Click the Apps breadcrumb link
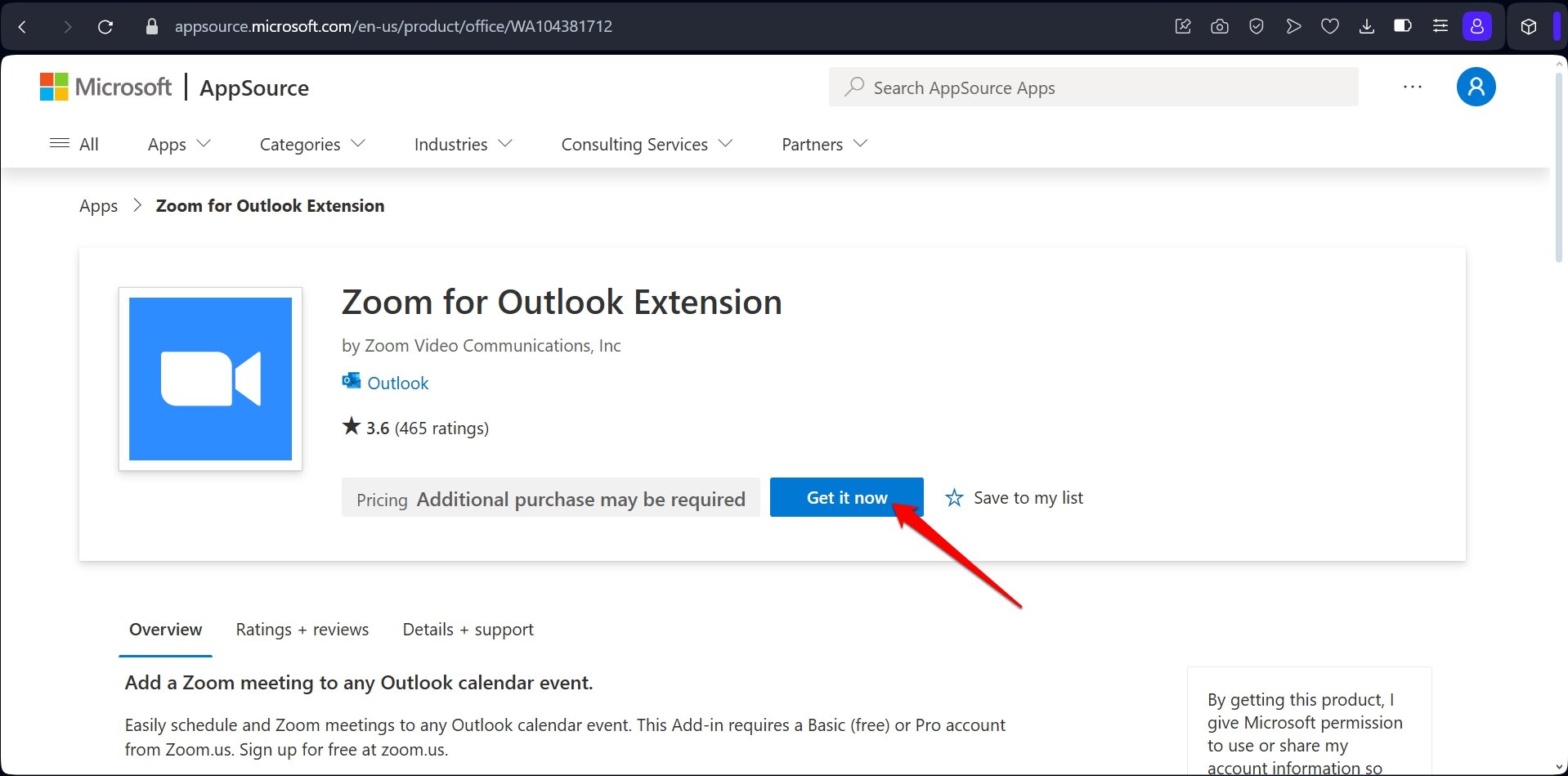Screen dimensions: 1568x776 pyautogui.click(x=99, y=206)
